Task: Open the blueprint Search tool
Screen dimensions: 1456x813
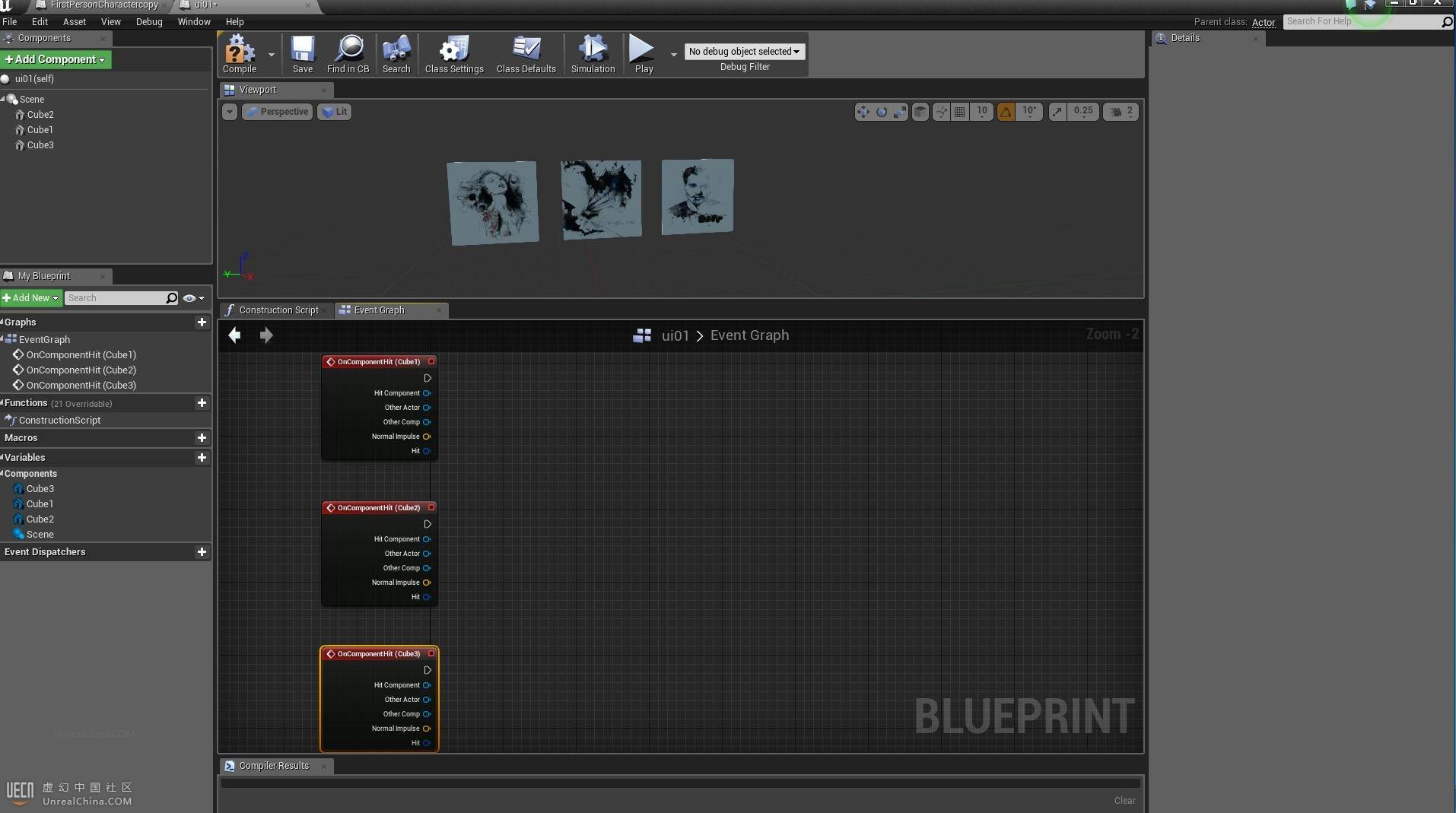Action: click(x=396, y=53)
